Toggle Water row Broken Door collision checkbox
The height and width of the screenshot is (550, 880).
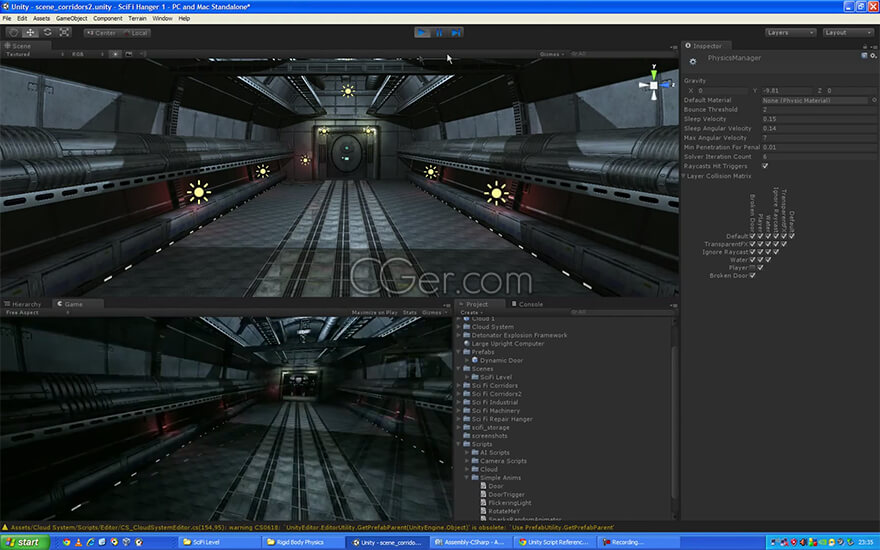pos(753,260)
